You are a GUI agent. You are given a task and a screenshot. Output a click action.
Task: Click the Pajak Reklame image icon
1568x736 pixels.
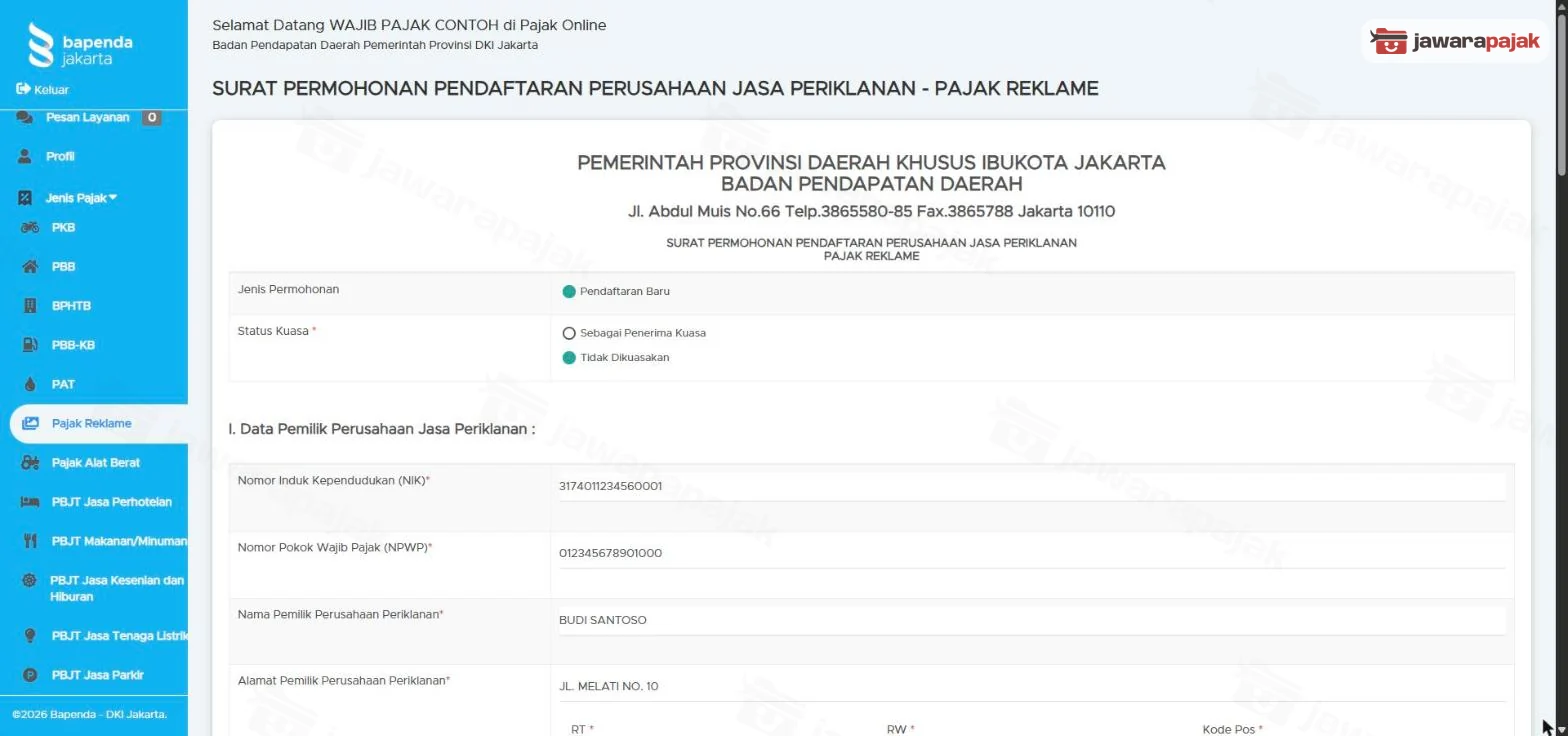pos(30,423)
